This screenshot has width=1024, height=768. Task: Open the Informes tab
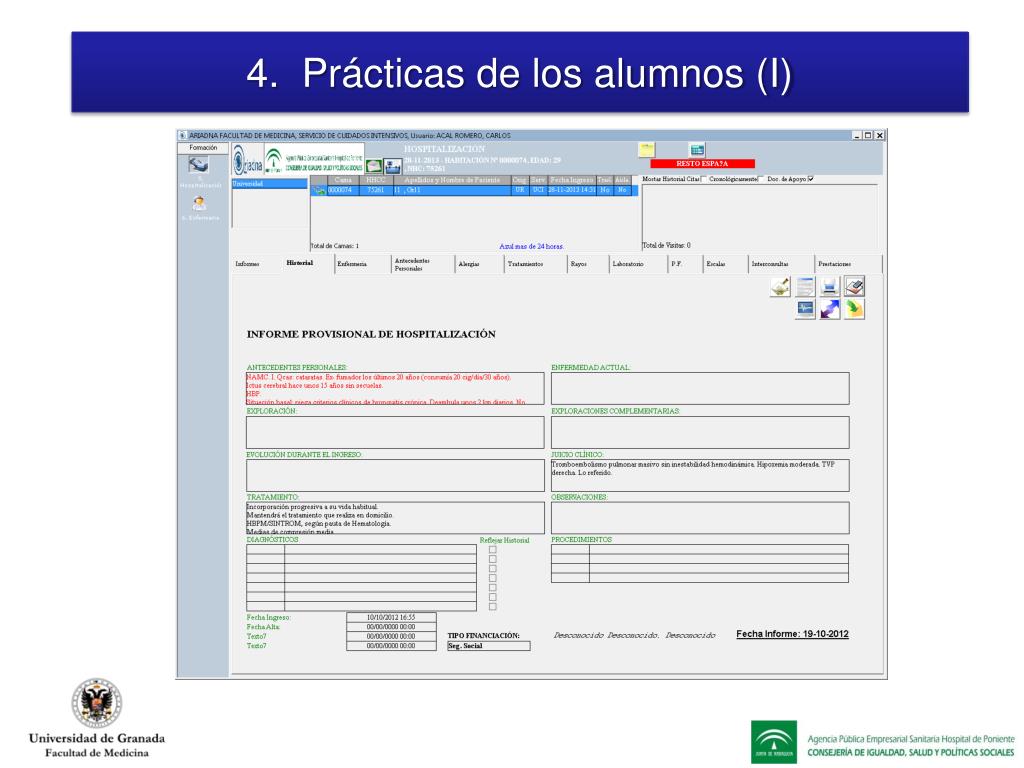pyautogui.click(x=248, y=264)
